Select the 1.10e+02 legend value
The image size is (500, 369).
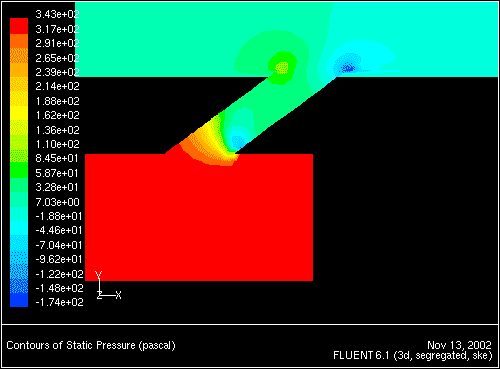pos(57,144)
